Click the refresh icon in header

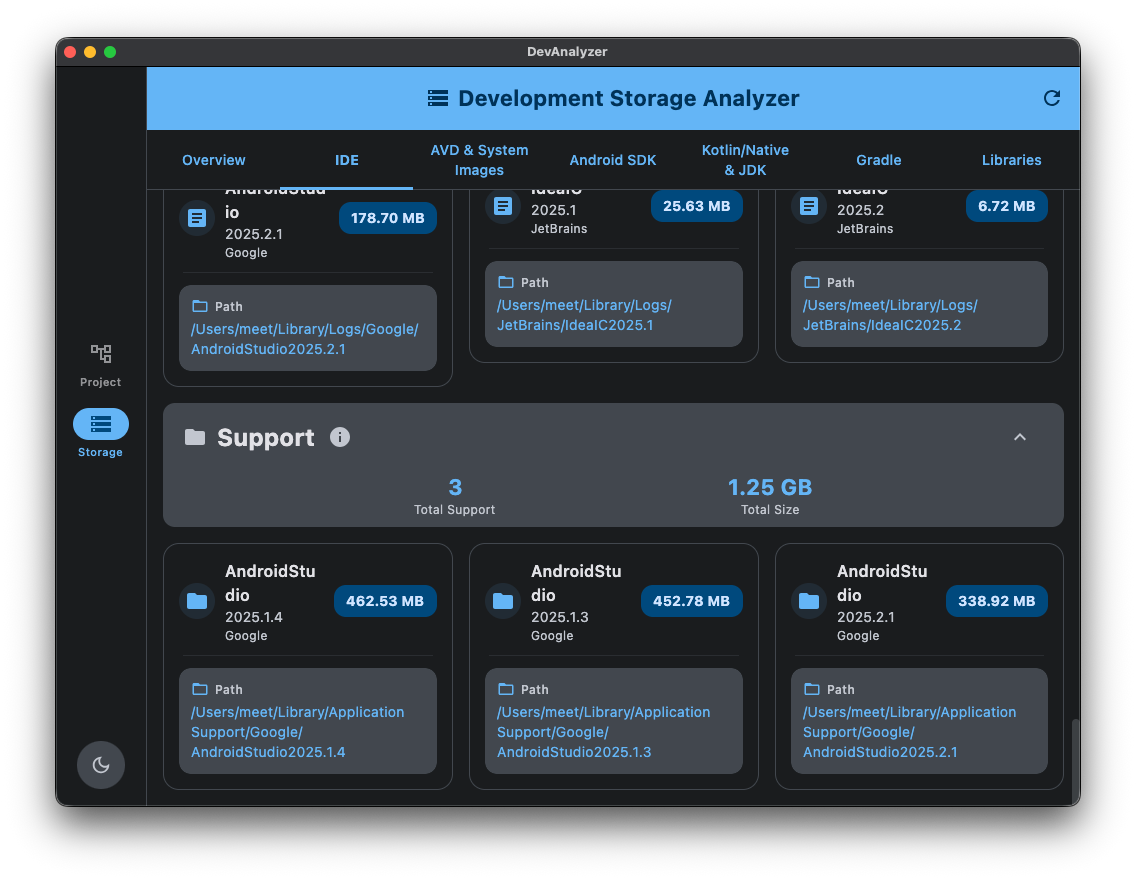(x=1051, y=99)
